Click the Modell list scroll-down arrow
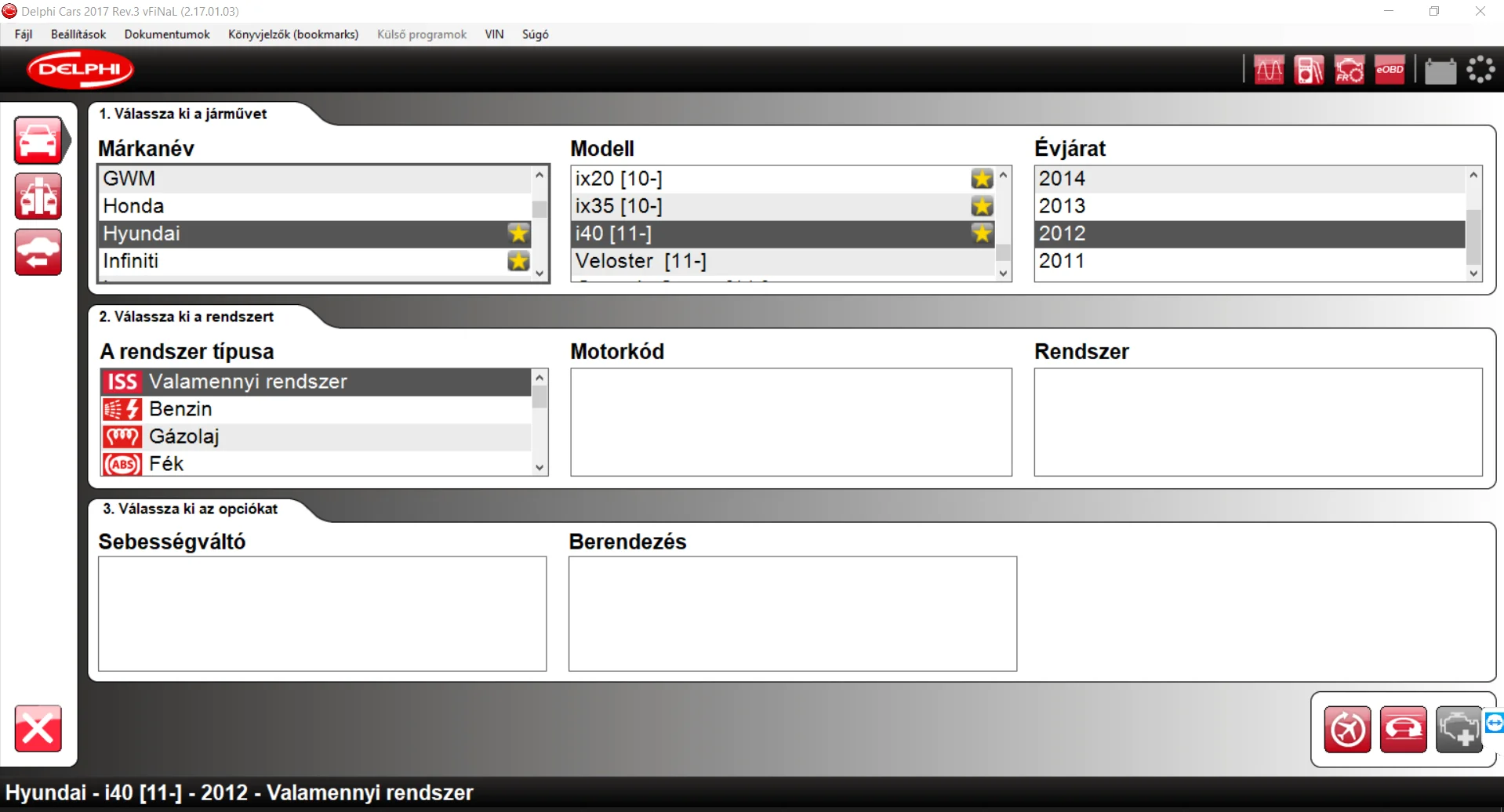This screenshot has width=1504, height=812. pyautogui.click(x=1003, y=273)
